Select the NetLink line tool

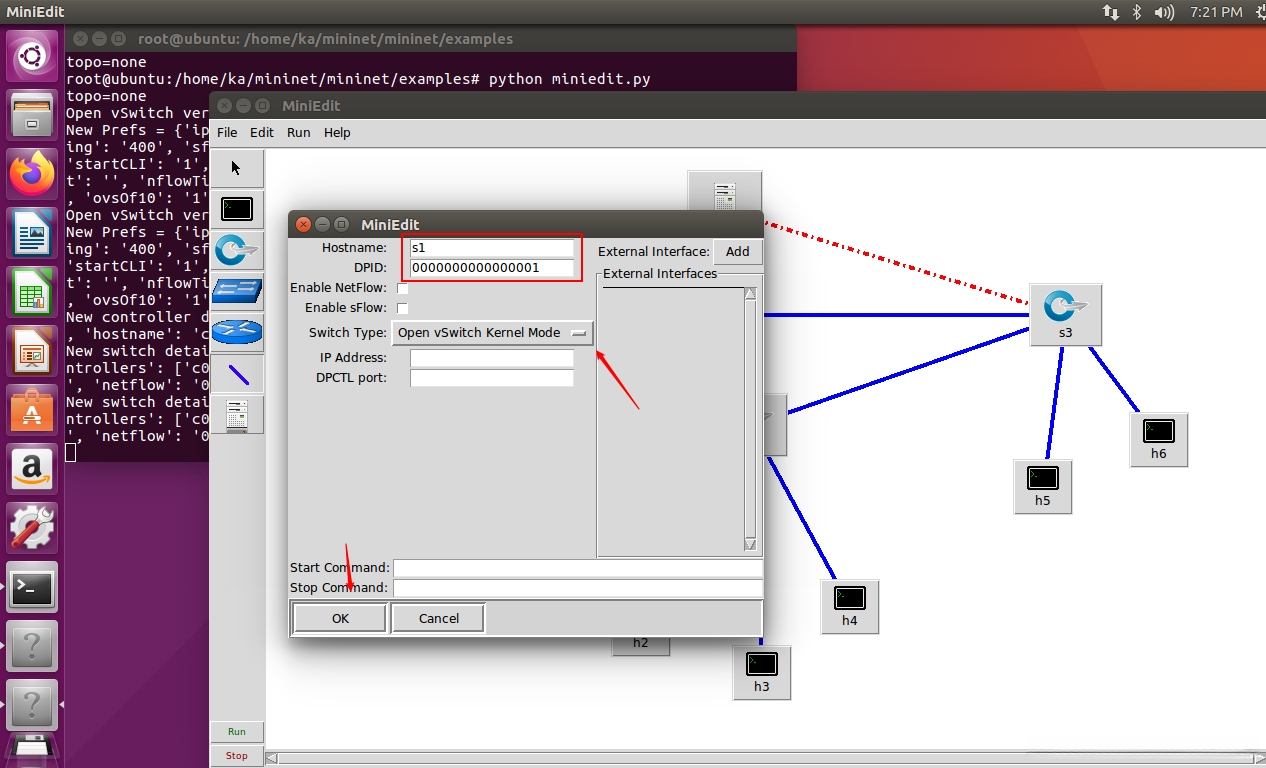(237, 373)
